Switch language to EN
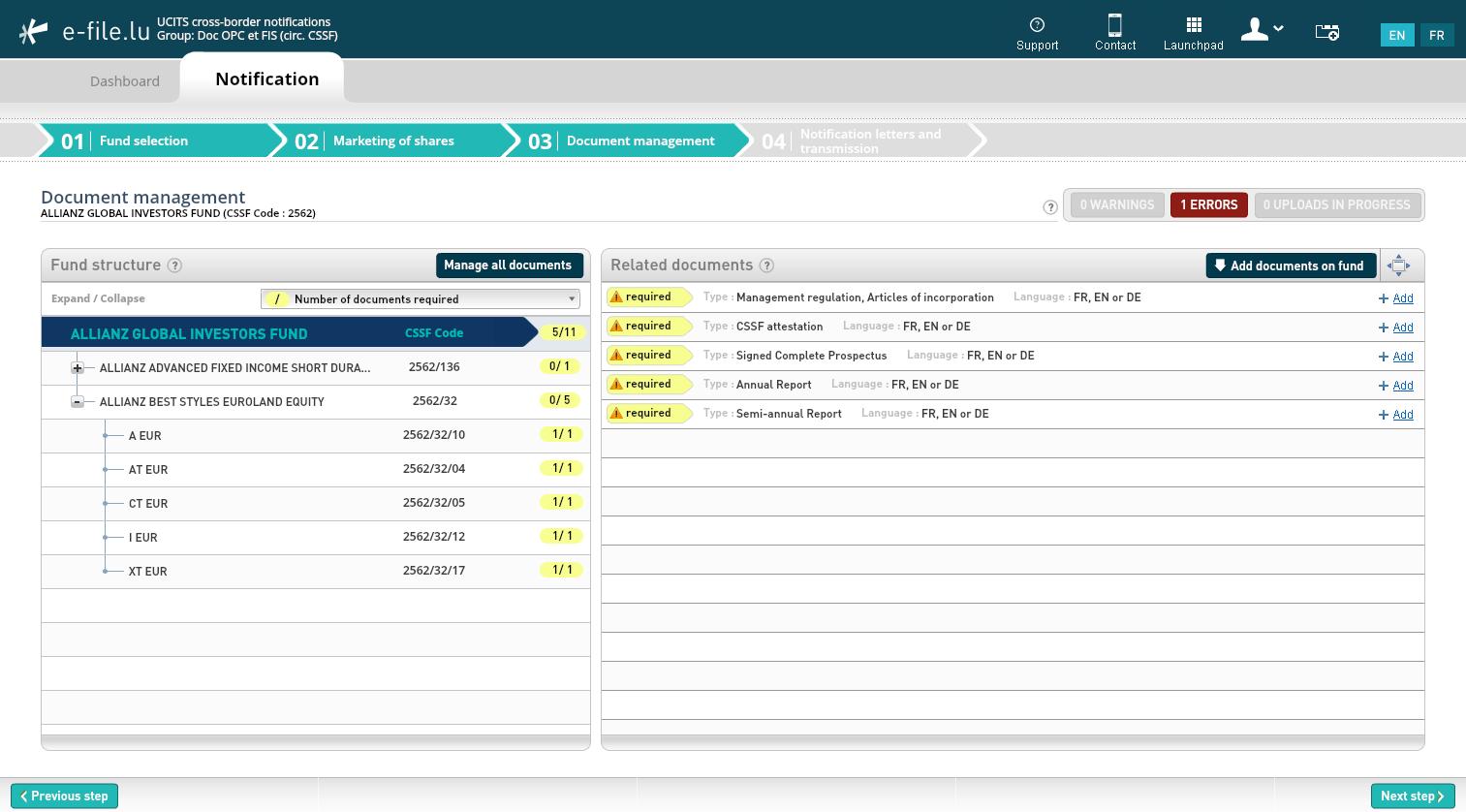The image size is (1466, 812). [x=1397, y=35]
